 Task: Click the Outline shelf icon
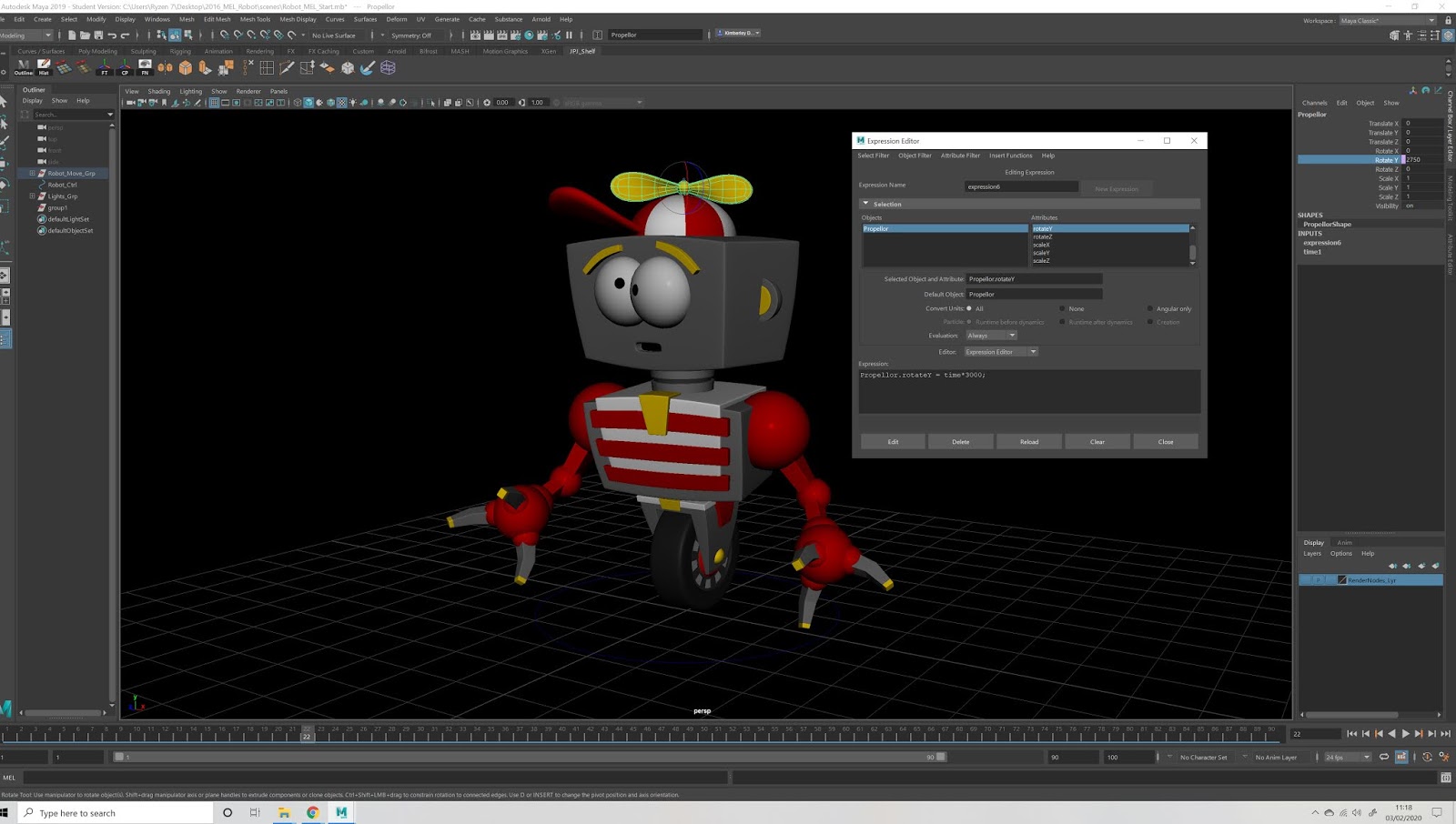tap(24, 67)
